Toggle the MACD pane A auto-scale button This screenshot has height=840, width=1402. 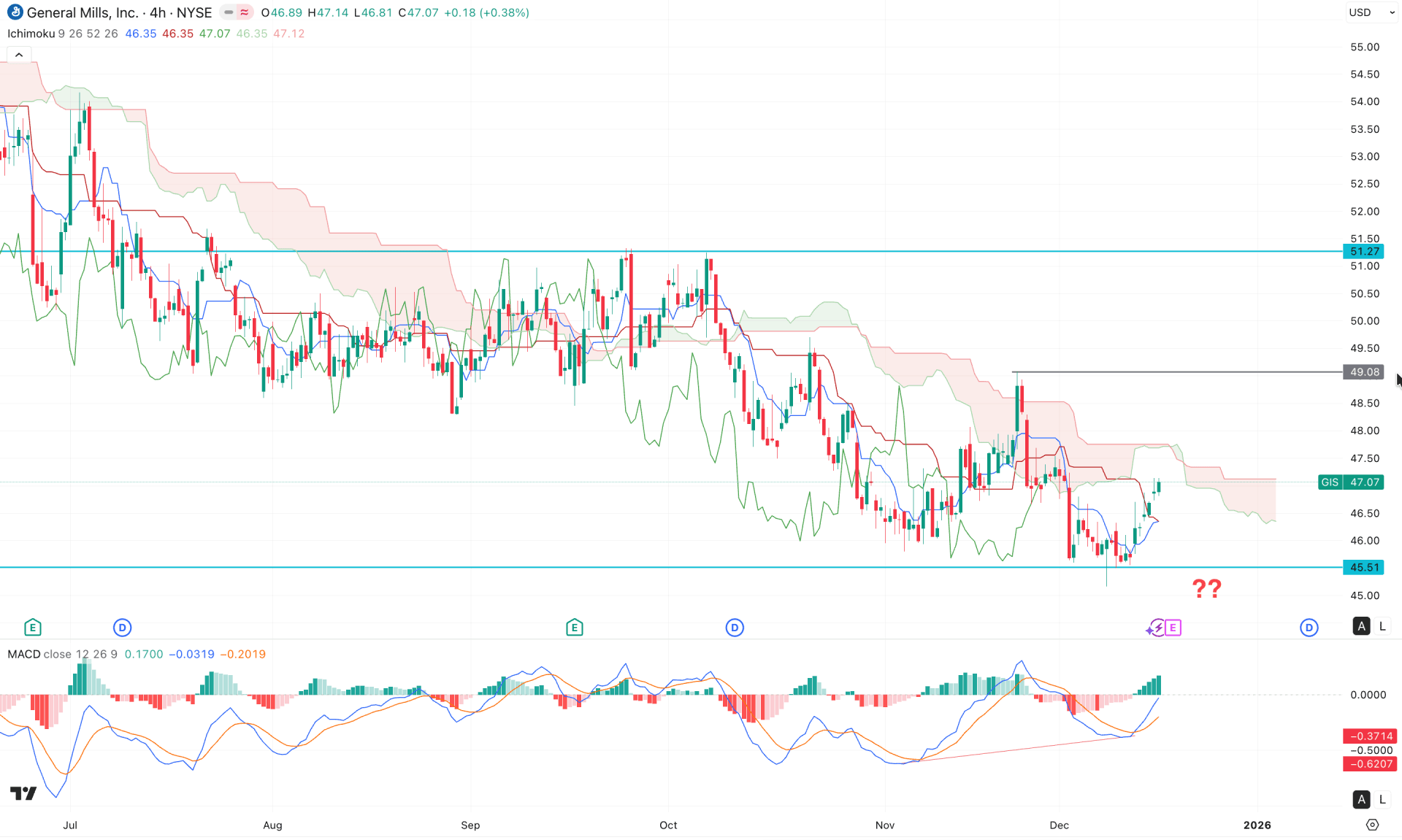[x=1362, y=799]
